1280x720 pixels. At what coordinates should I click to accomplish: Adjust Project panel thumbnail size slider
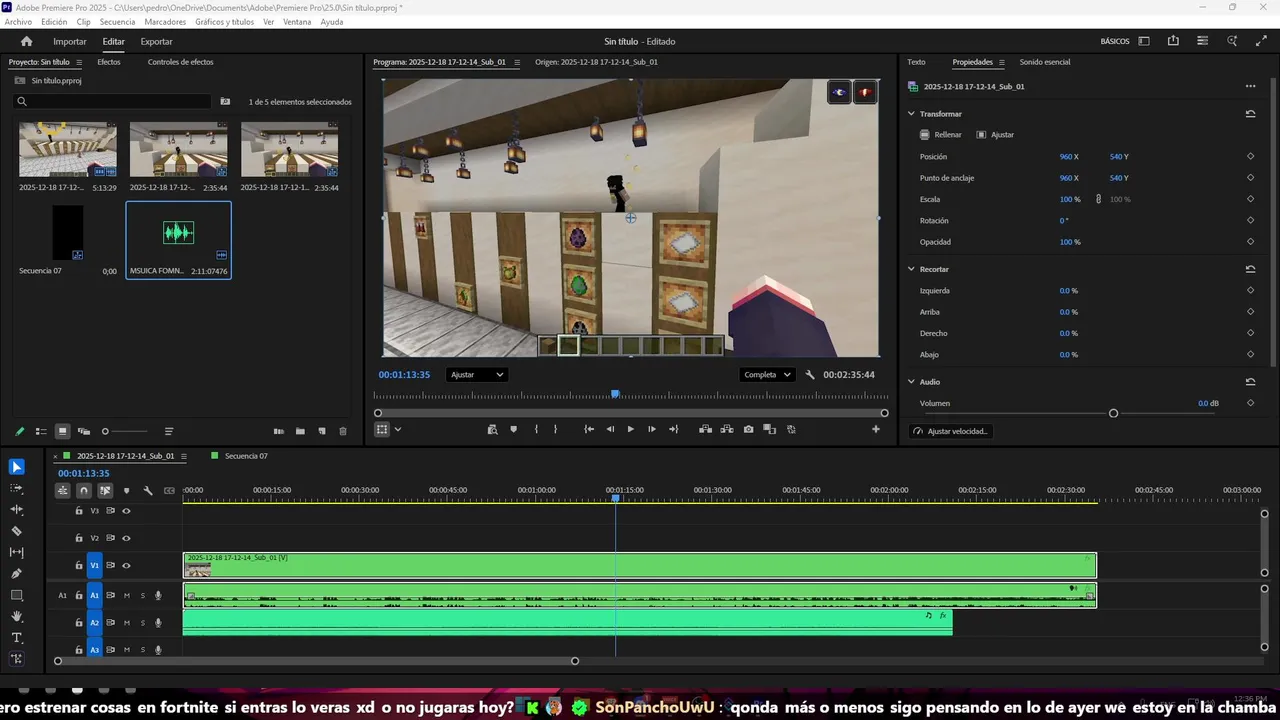[x=105, y=432]
